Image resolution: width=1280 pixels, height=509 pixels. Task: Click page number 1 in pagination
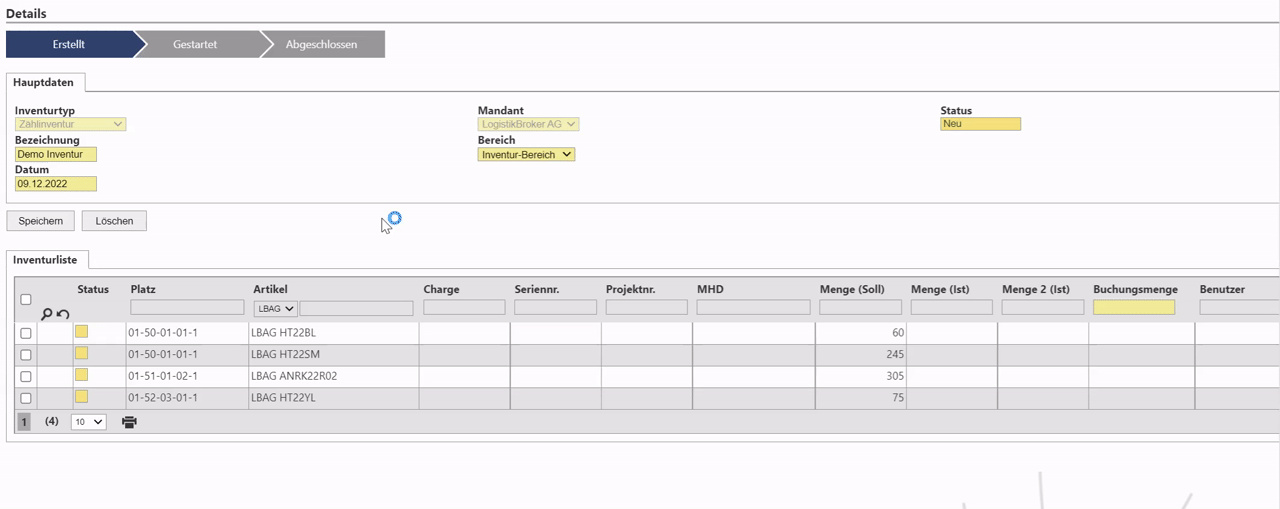(24, 422)
